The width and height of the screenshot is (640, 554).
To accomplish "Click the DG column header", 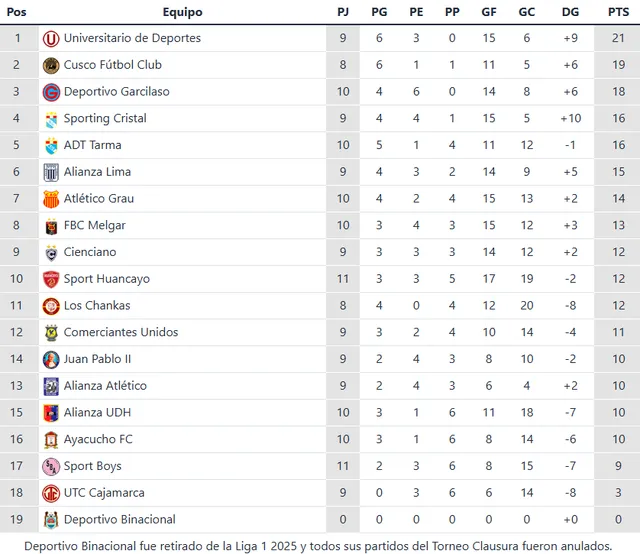I will [570, 12].
